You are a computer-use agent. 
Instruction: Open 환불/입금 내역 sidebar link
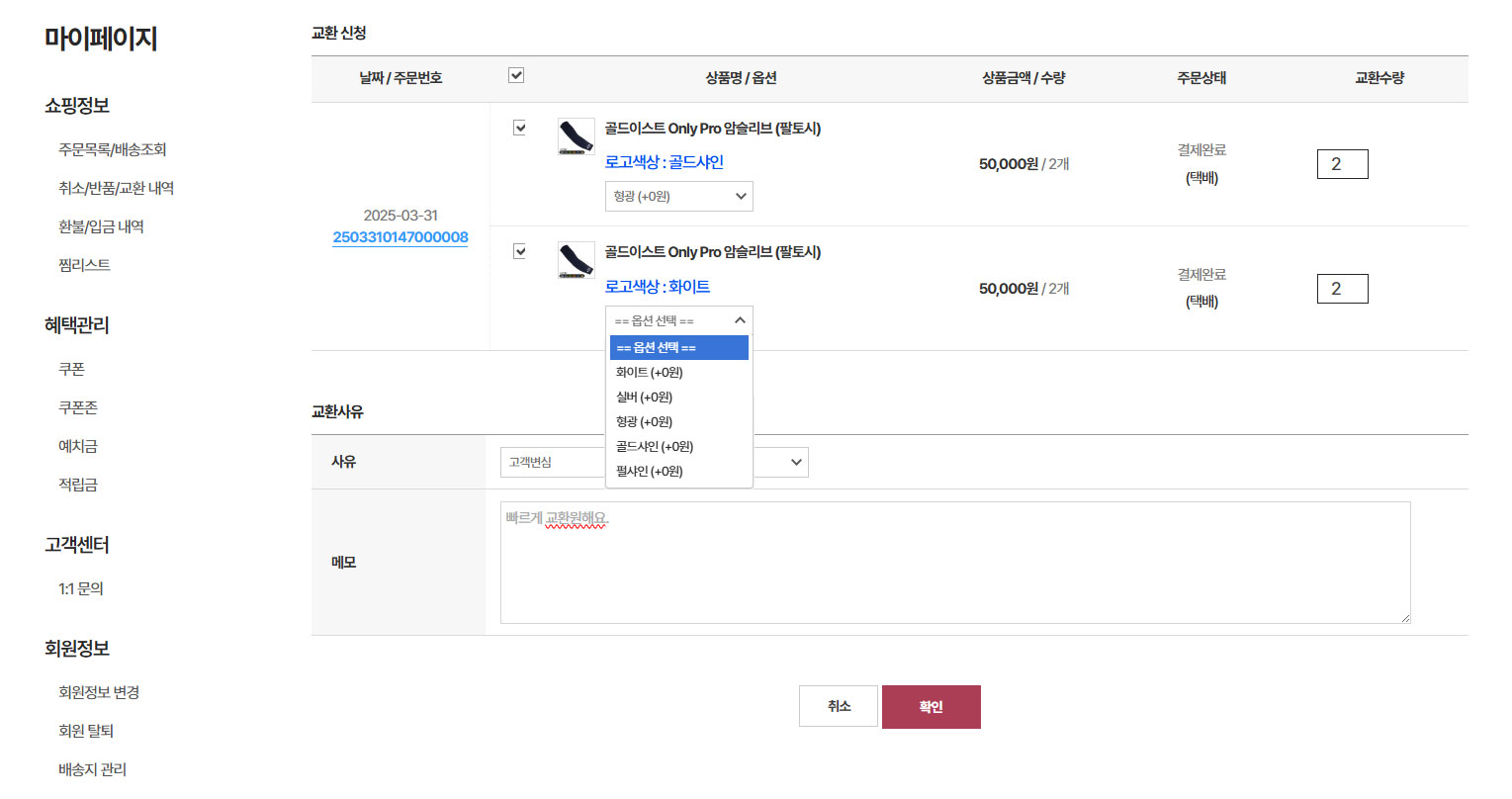click(101, 226)
